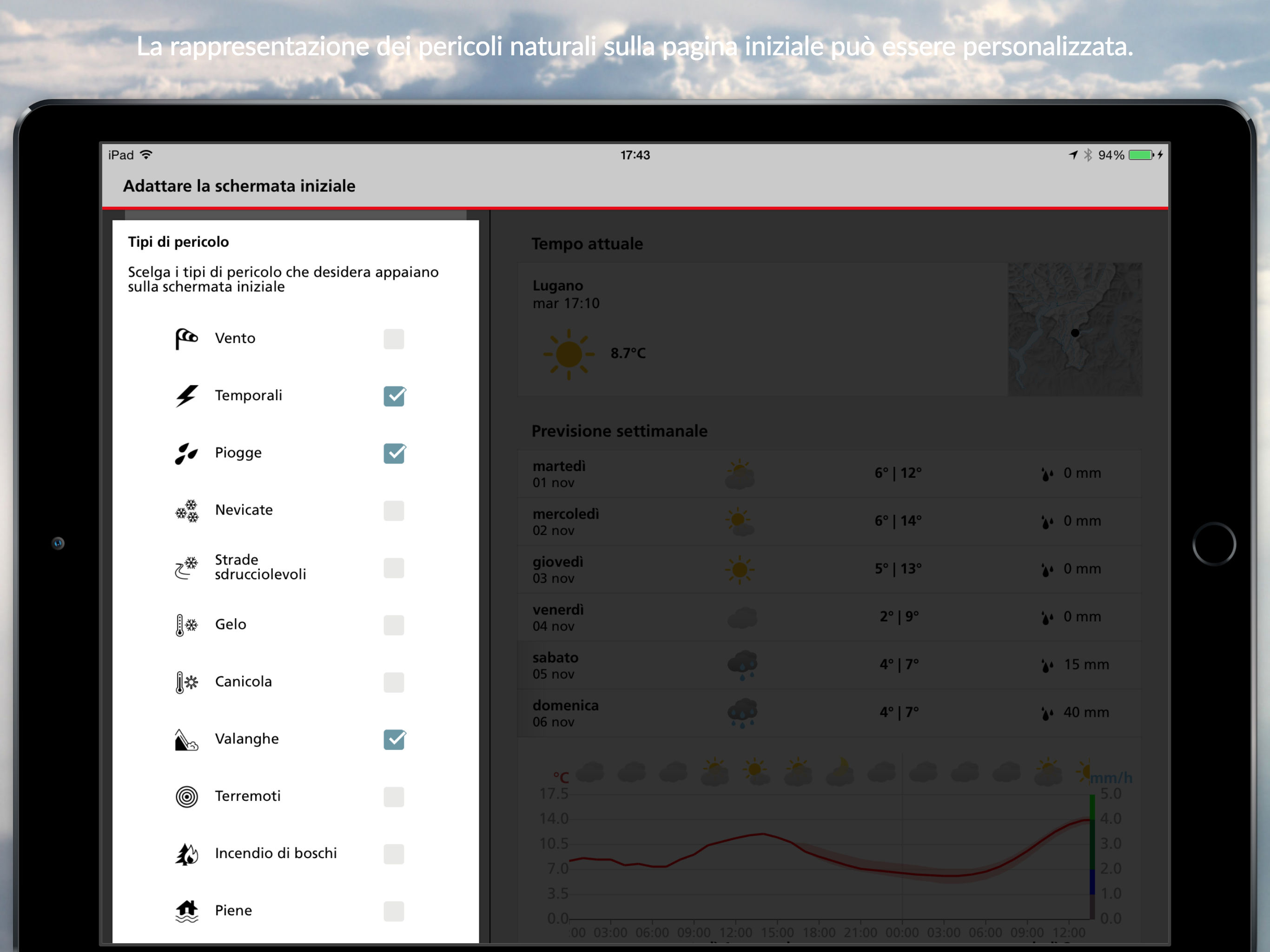Select the giovedì 03 nov forecast row
Viewport: 1270px width, 952px height.
(830, 569)
